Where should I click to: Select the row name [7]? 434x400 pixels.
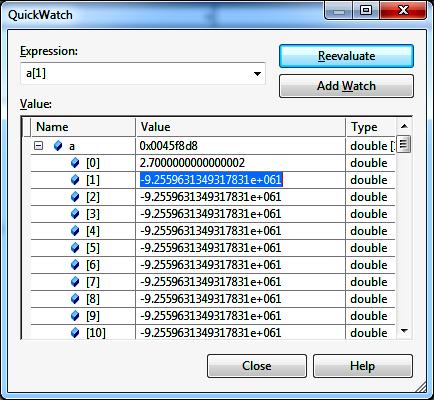pyautogui.click(x=93, y=282)
